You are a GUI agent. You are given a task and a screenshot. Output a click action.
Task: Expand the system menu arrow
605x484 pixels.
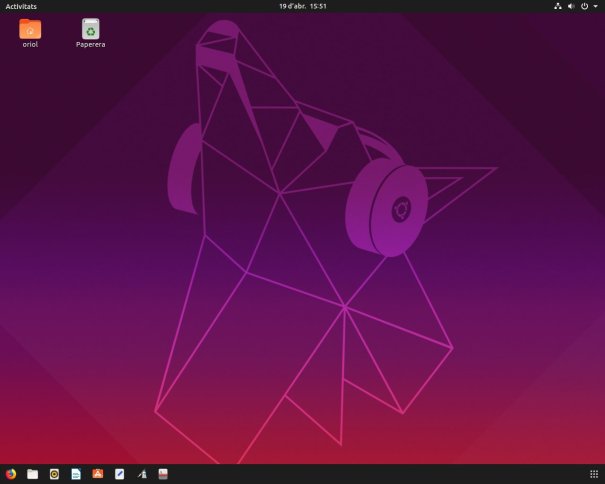click(x=595, y=6)
